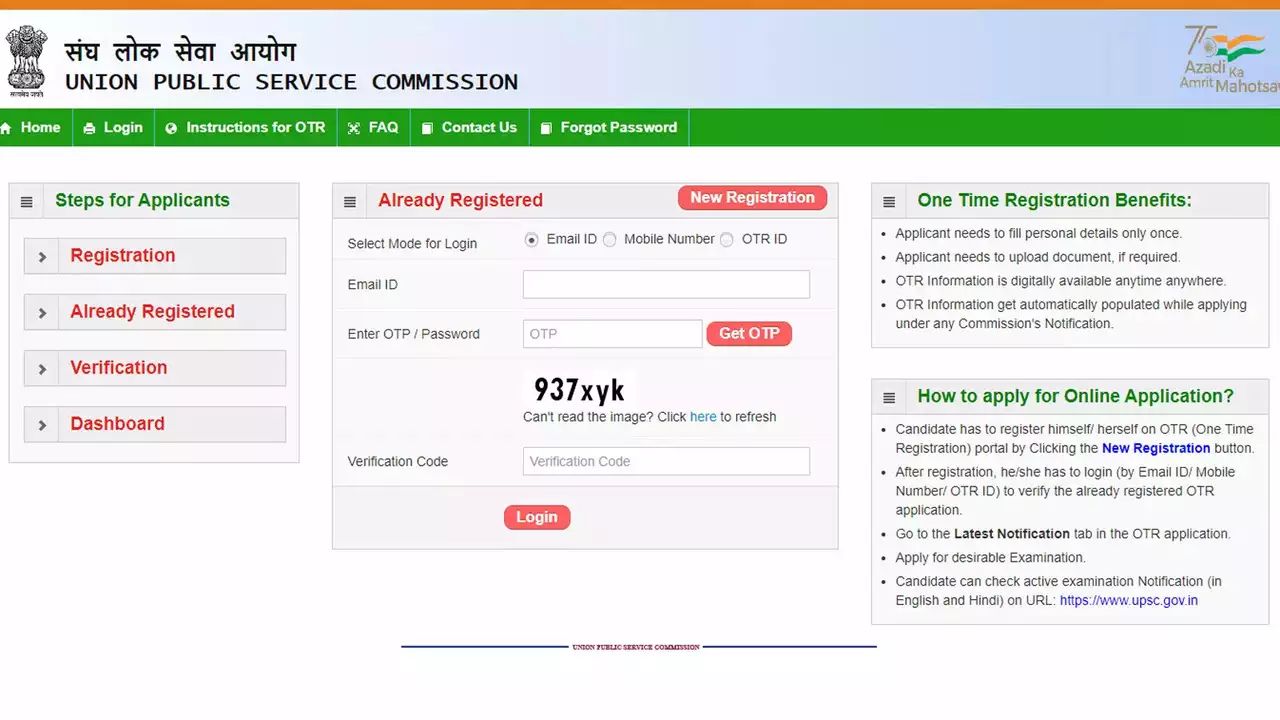This screenshot has height=720, width=1280.
Task: Click hamburger icon beside One Time Registration Benefits
Action: click(x=889, y=202)
